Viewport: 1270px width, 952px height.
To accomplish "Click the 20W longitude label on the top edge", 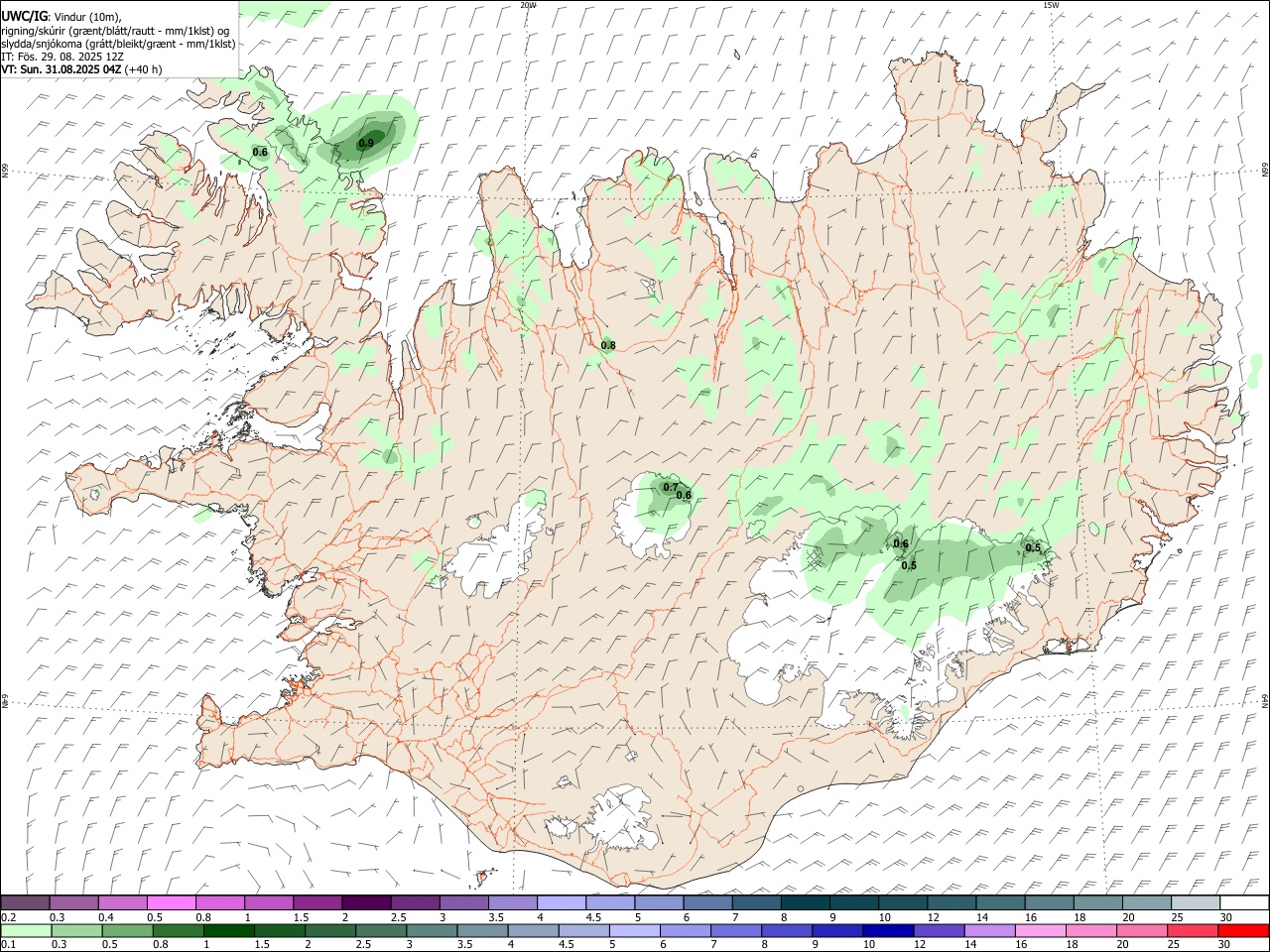I will click(528, 5).
